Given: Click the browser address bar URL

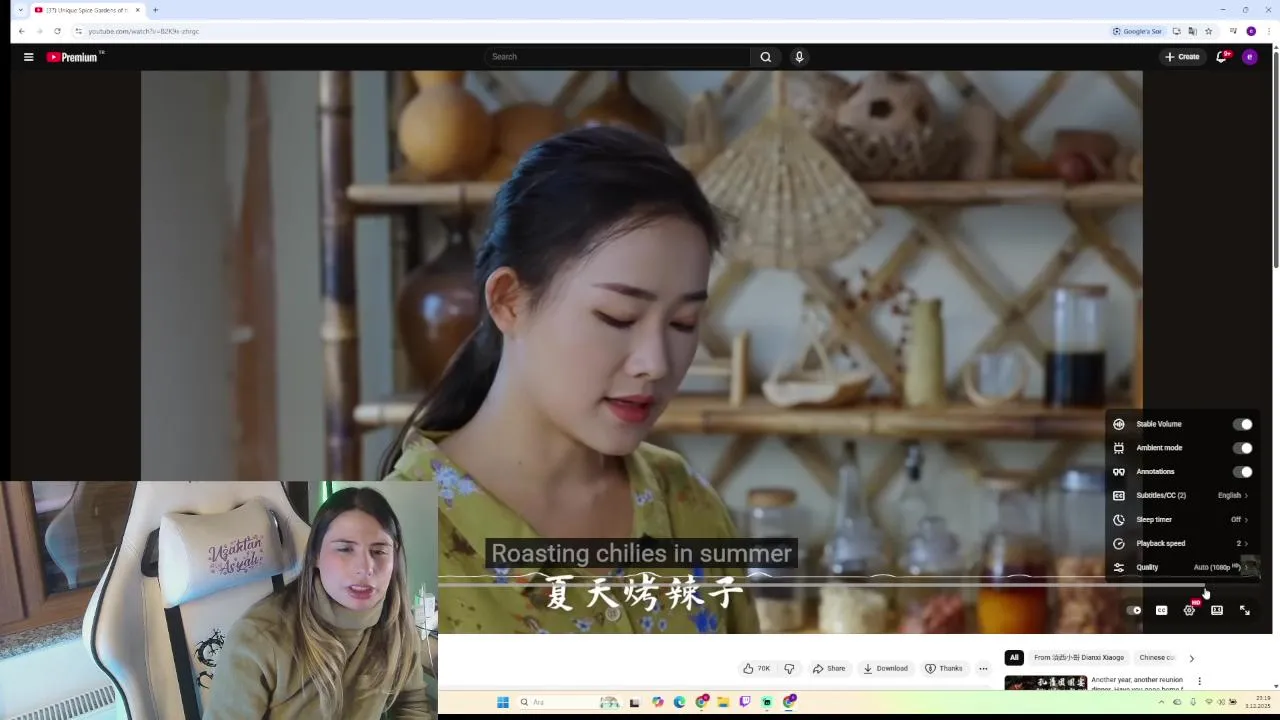Looking at the screenshot, I should click(143, 31).
